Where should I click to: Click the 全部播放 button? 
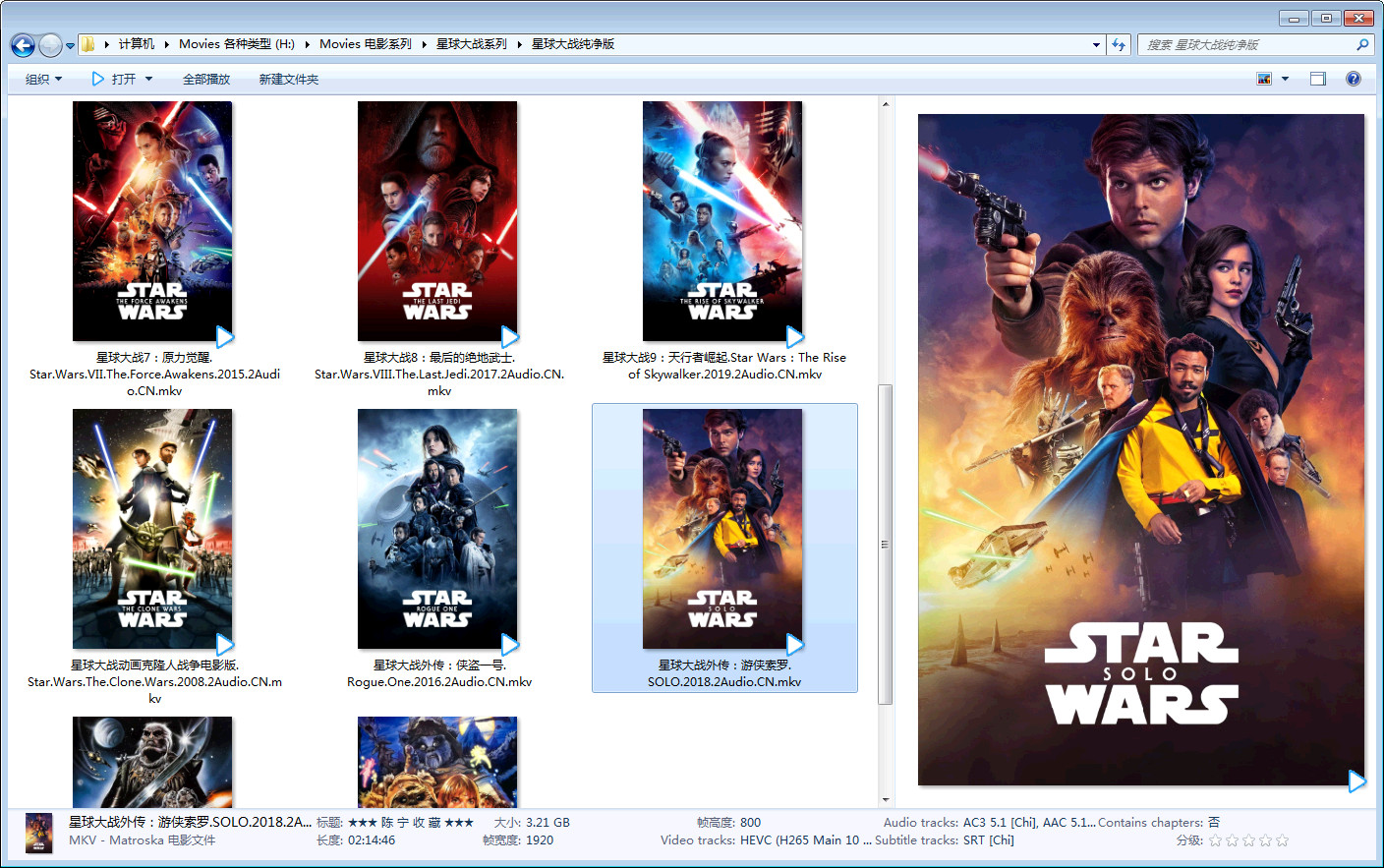click(x=206, y=79)
